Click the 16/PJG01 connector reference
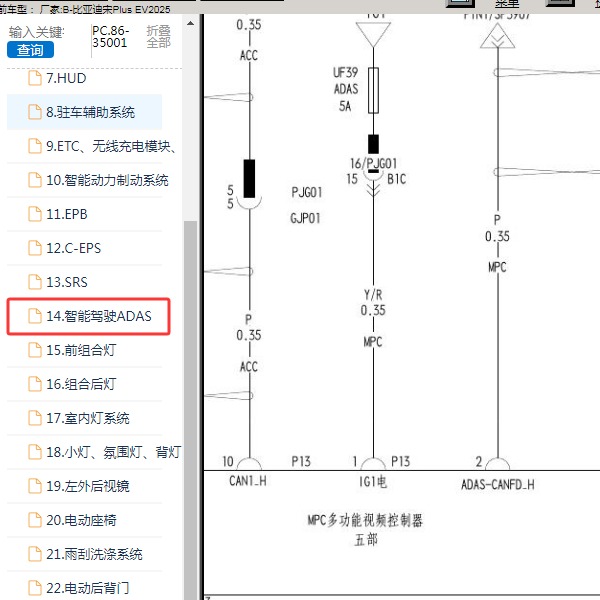 pyautogui.click(x=373, y=163)
